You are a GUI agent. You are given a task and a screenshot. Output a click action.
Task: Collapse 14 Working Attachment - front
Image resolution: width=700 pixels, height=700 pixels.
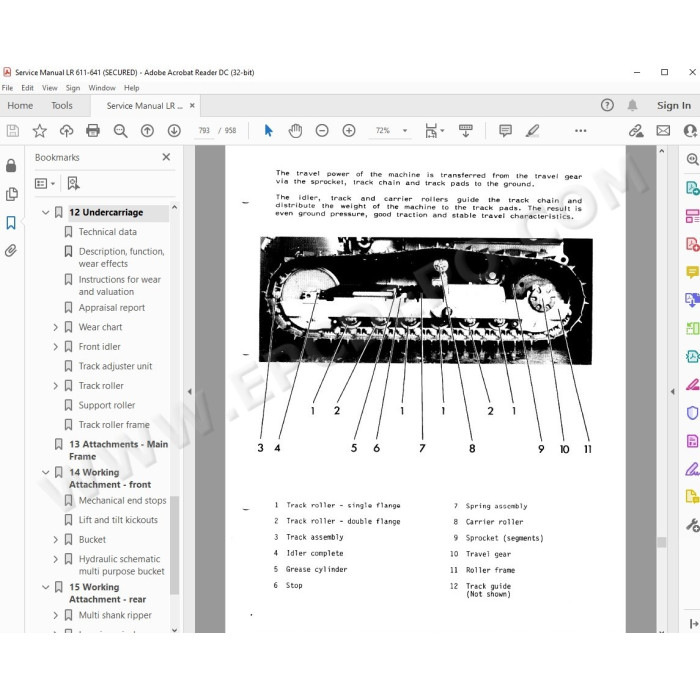(46, 472)
